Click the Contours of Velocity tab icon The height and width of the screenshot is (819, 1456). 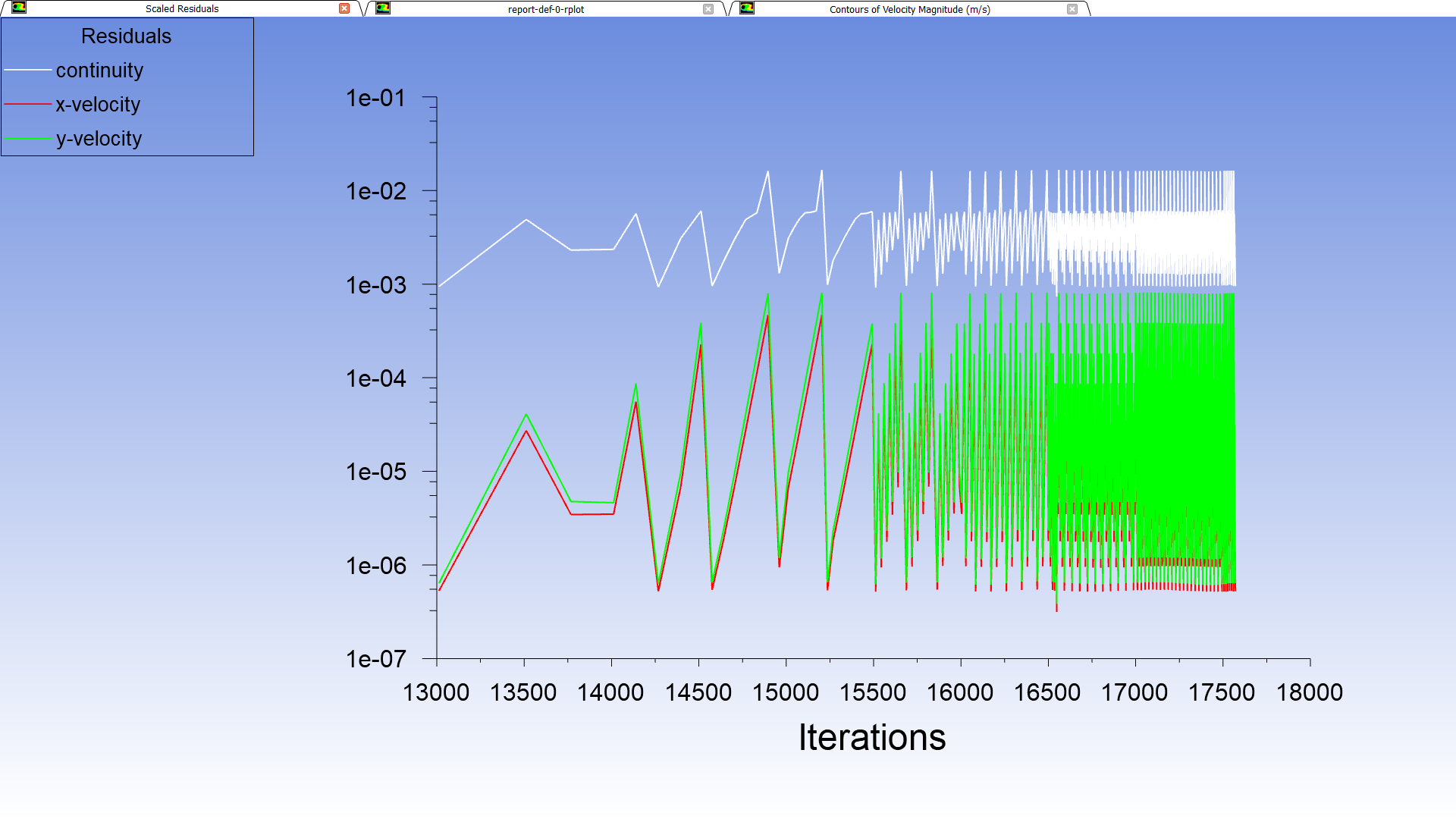pyautogui.click(x=747, y=8)
